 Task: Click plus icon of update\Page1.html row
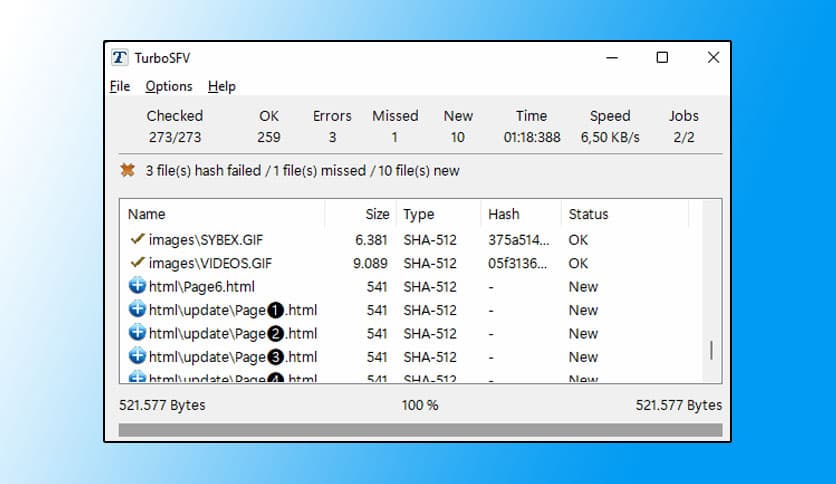tap(137, 309)
